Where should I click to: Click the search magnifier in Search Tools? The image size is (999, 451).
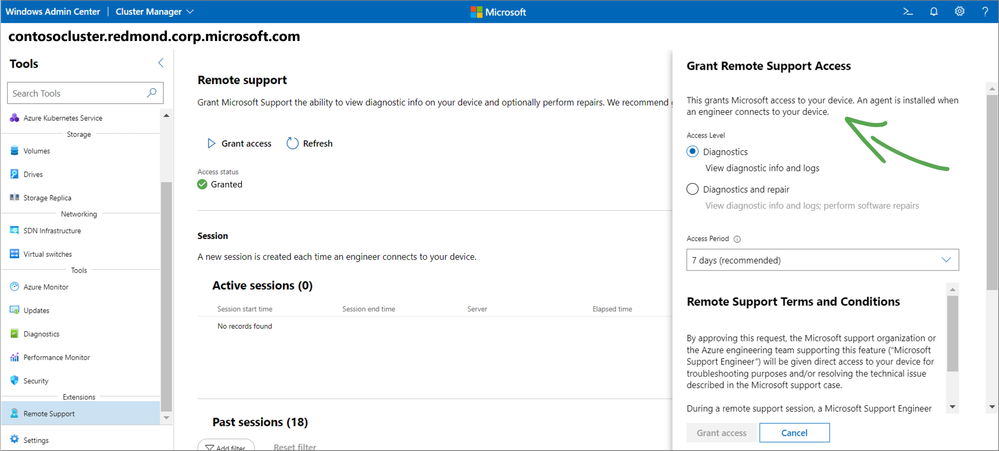(x=152, y=93)
